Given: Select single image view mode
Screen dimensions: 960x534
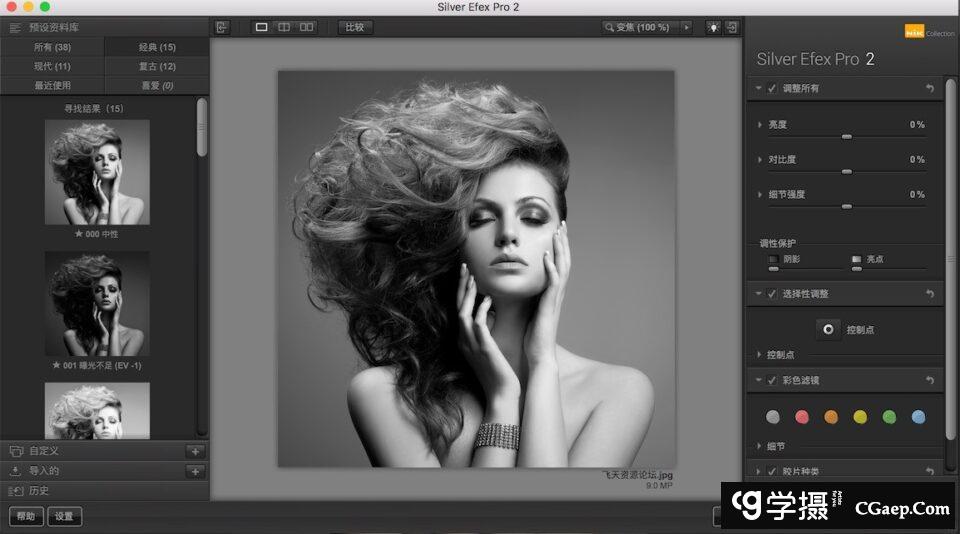Looking at the screenshot, I should coord(262,27).
